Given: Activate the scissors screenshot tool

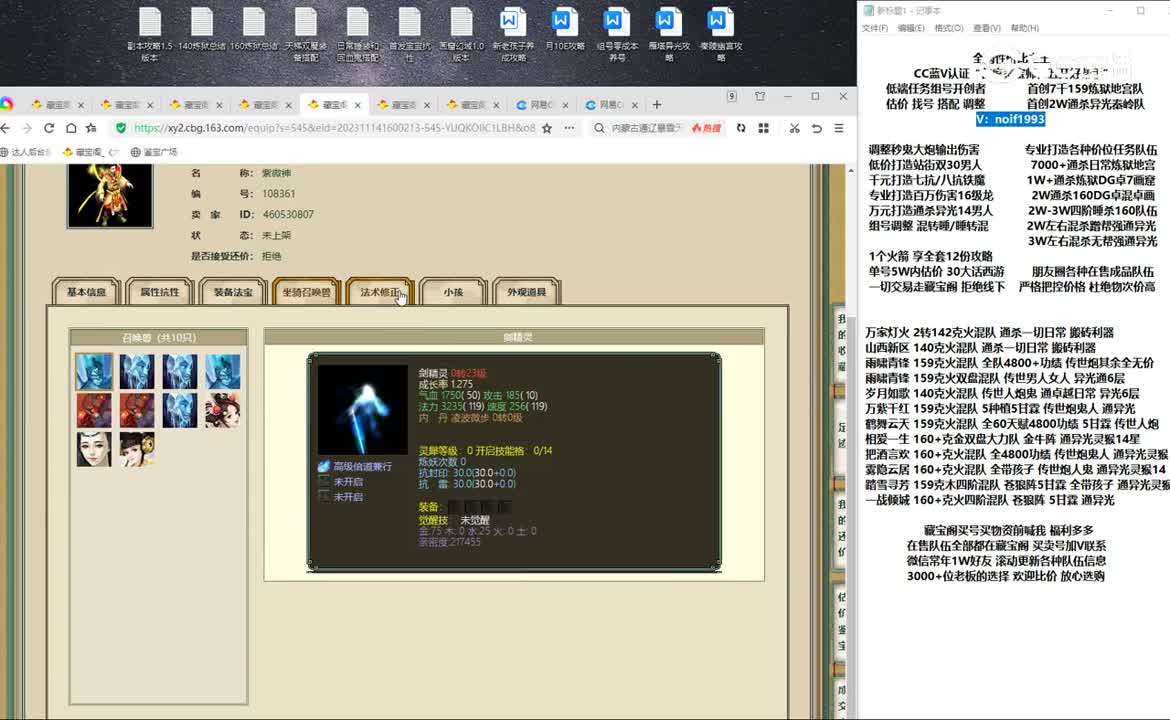Looking at the screenshot, I should [795, 128].
